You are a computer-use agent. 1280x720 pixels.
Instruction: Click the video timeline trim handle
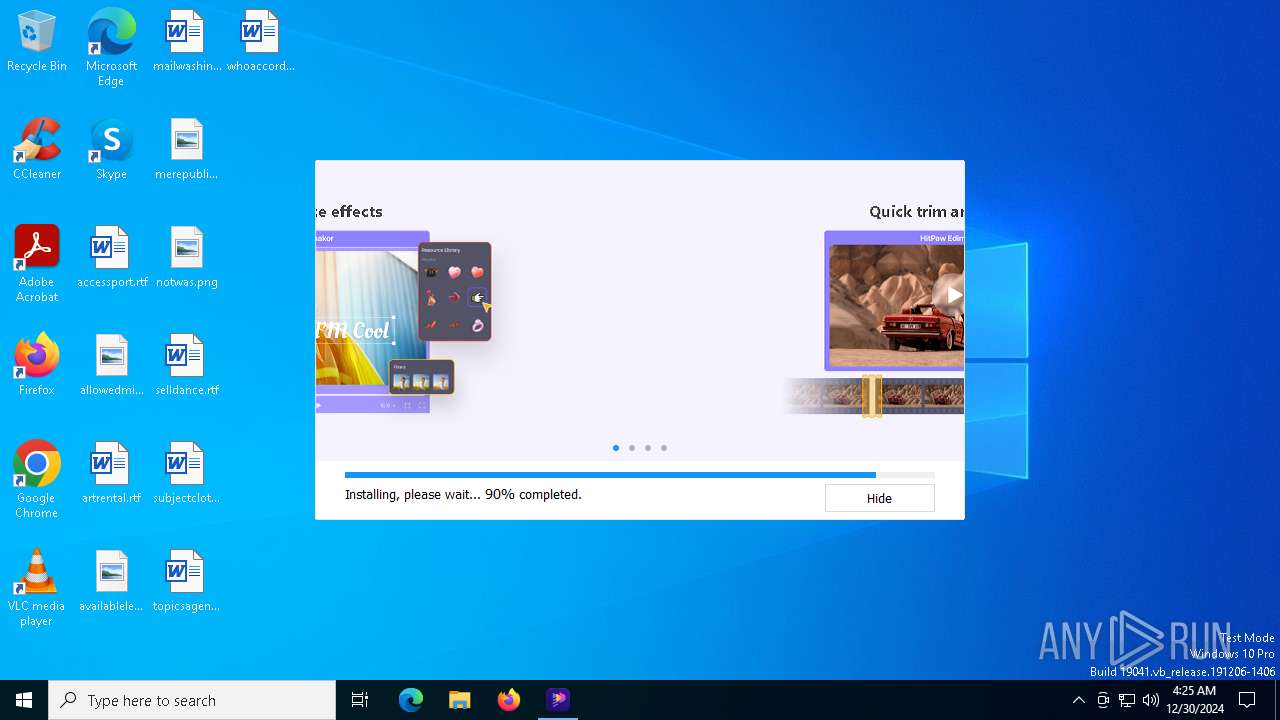[x=872, y=396]
